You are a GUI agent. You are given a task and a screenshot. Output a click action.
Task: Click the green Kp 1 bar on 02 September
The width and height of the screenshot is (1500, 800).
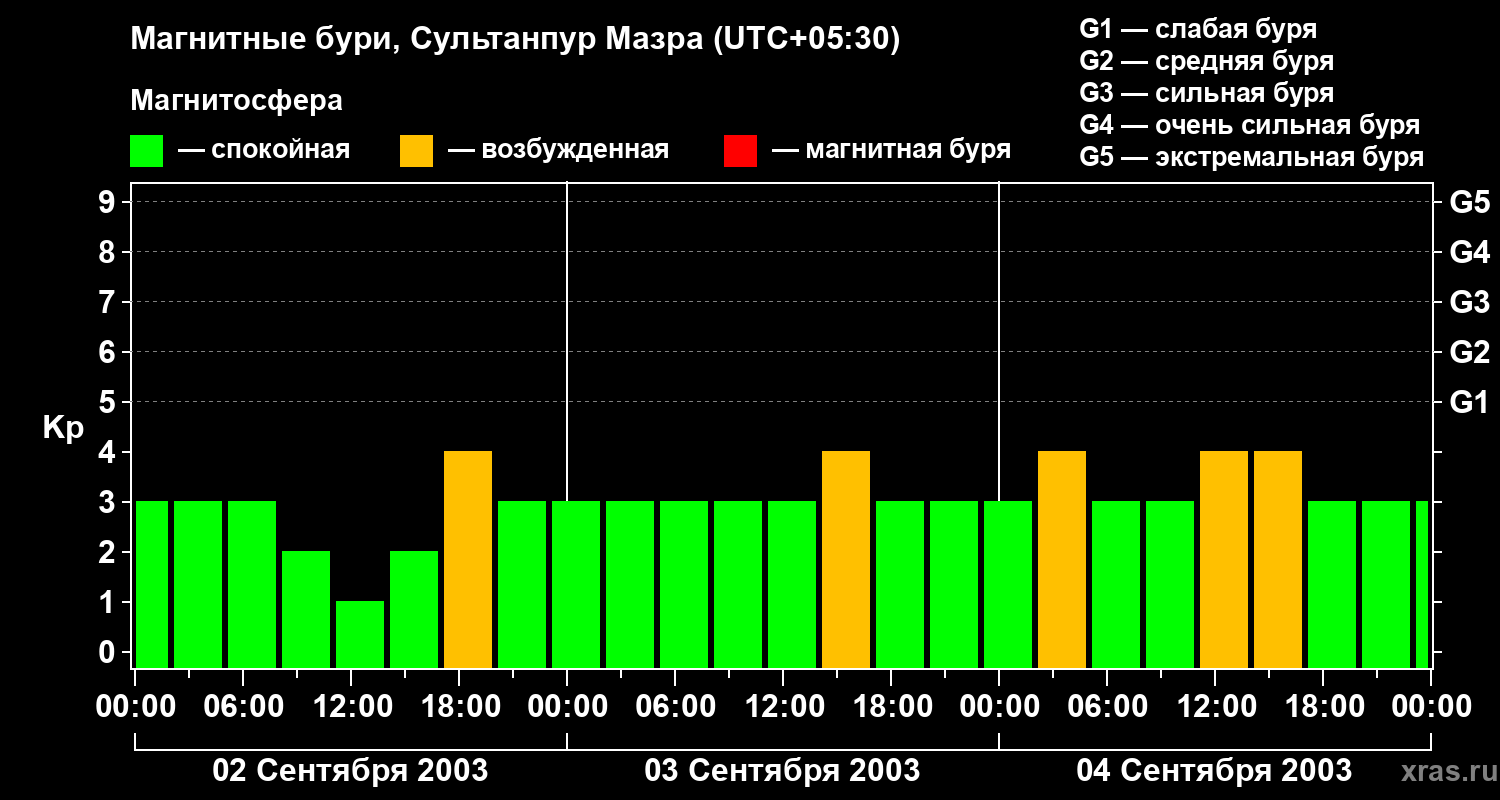[360, 635]
